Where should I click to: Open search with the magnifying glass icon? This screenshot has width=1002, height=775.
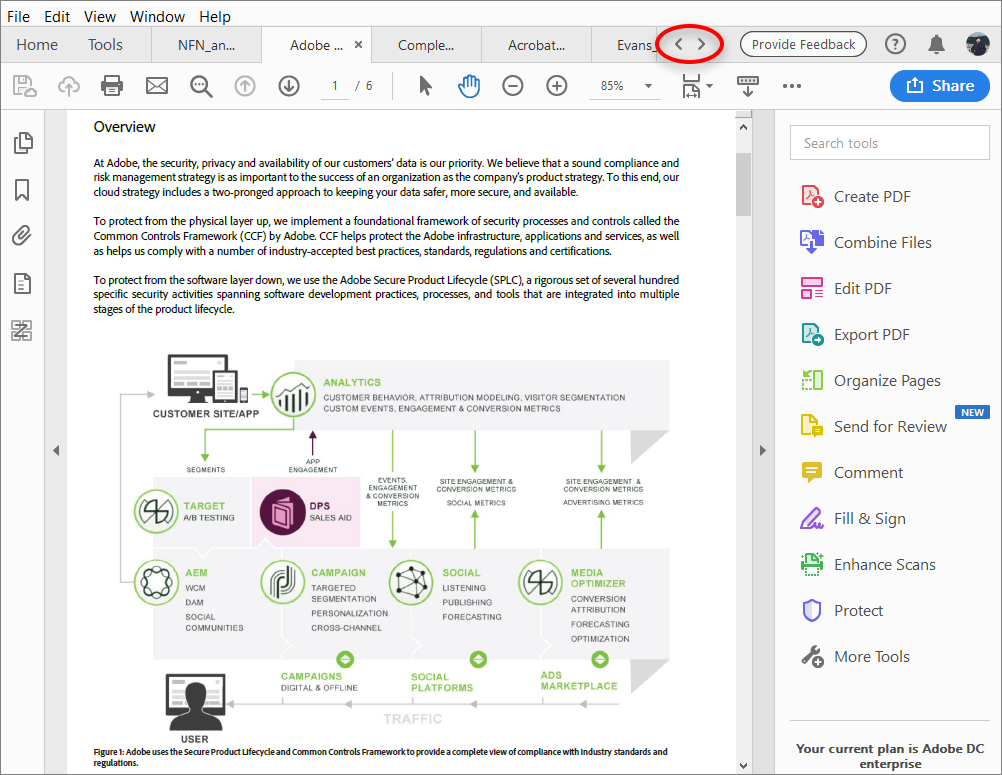[201, 86]
